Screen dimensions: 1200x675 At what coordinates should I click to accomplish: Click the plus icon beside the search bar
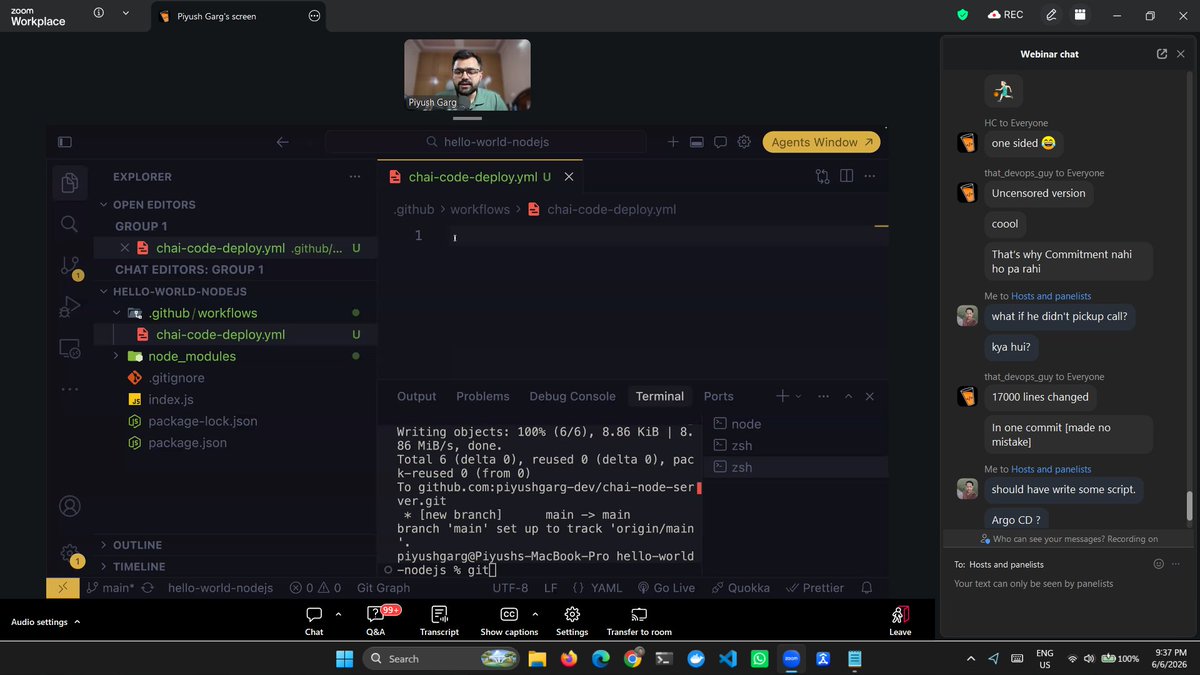[673, 142]
